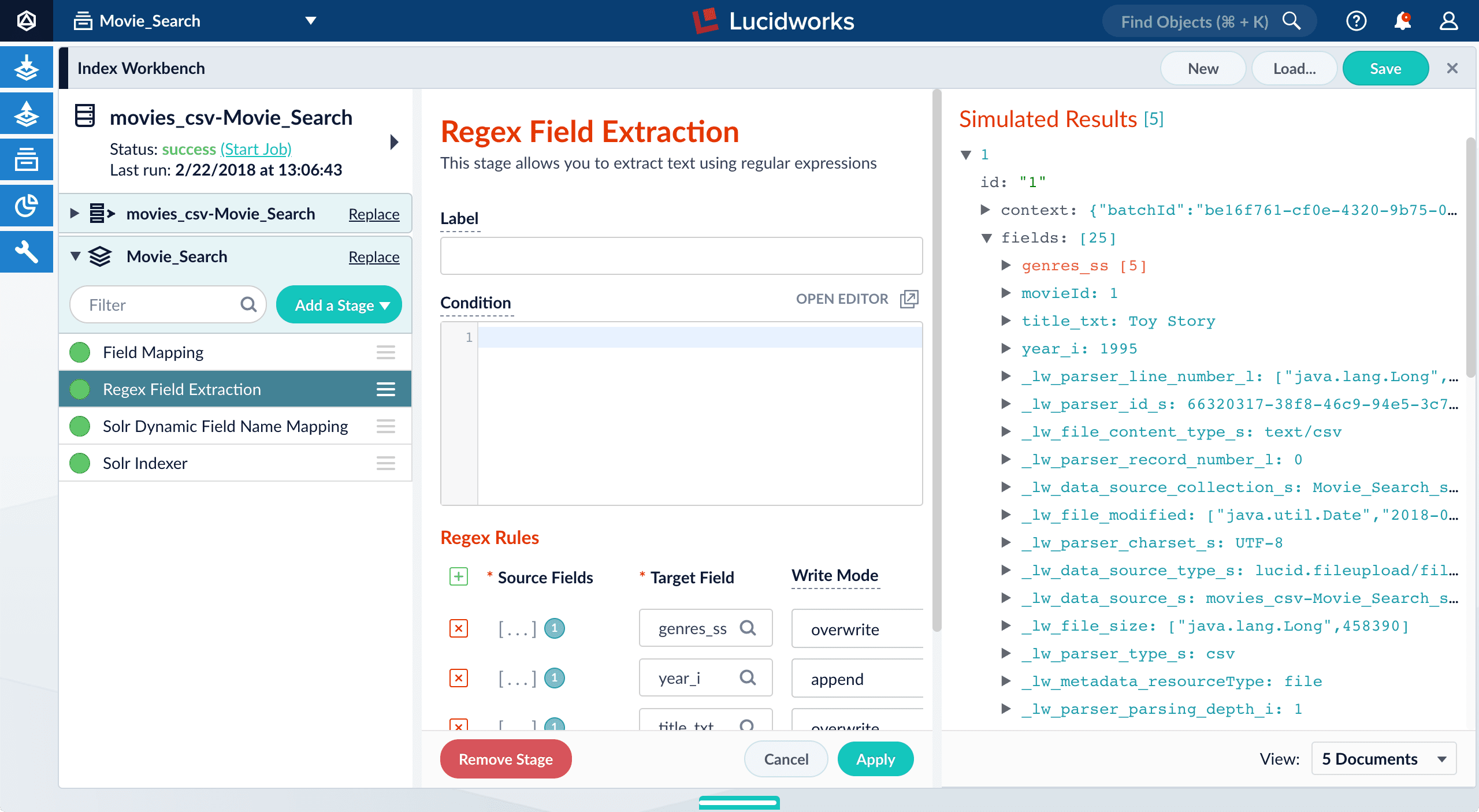Open the Add a Stage dropdown menu

[x=338, y=305]
